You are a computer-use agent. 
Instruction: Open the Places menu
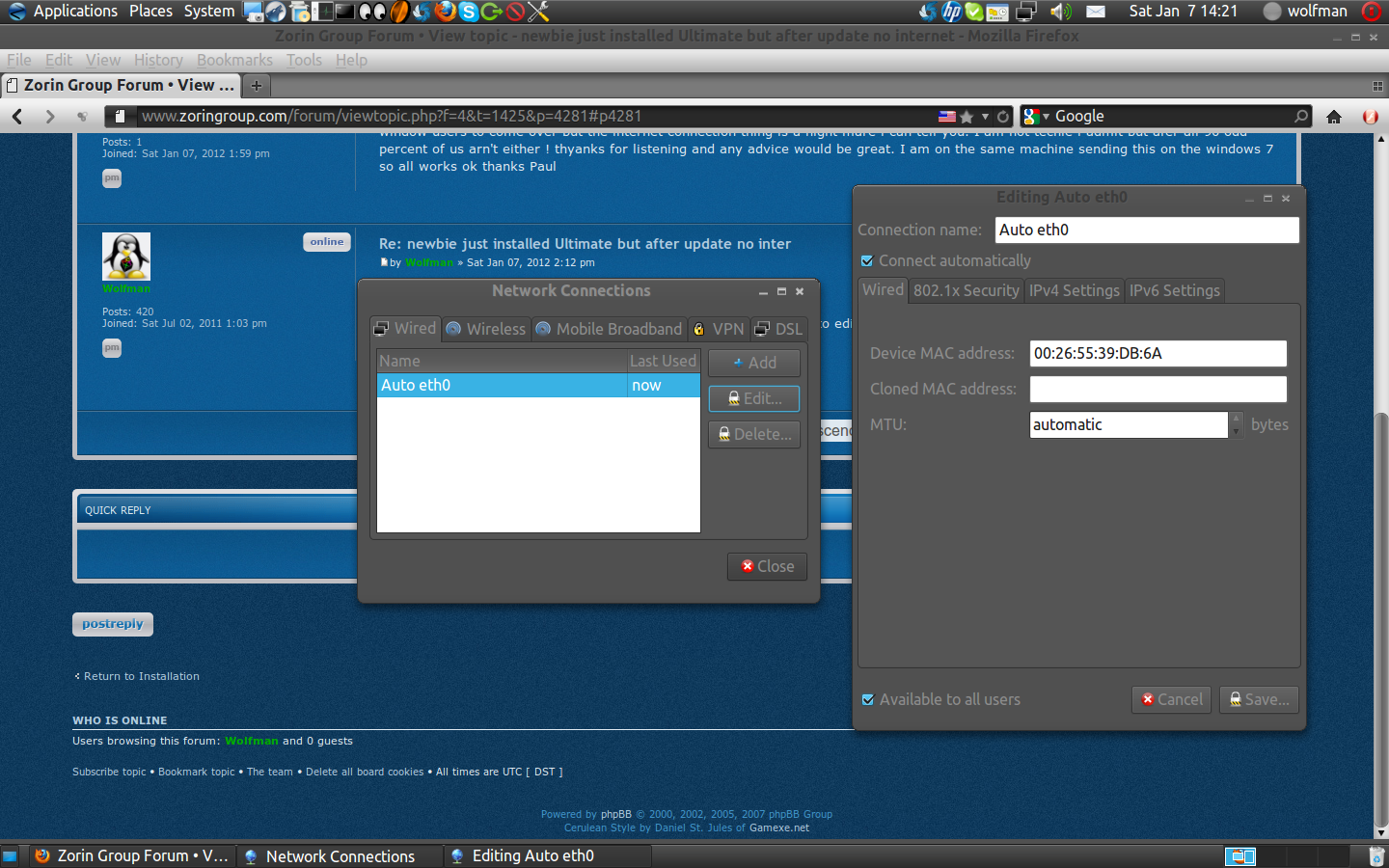tap(150, 12)
